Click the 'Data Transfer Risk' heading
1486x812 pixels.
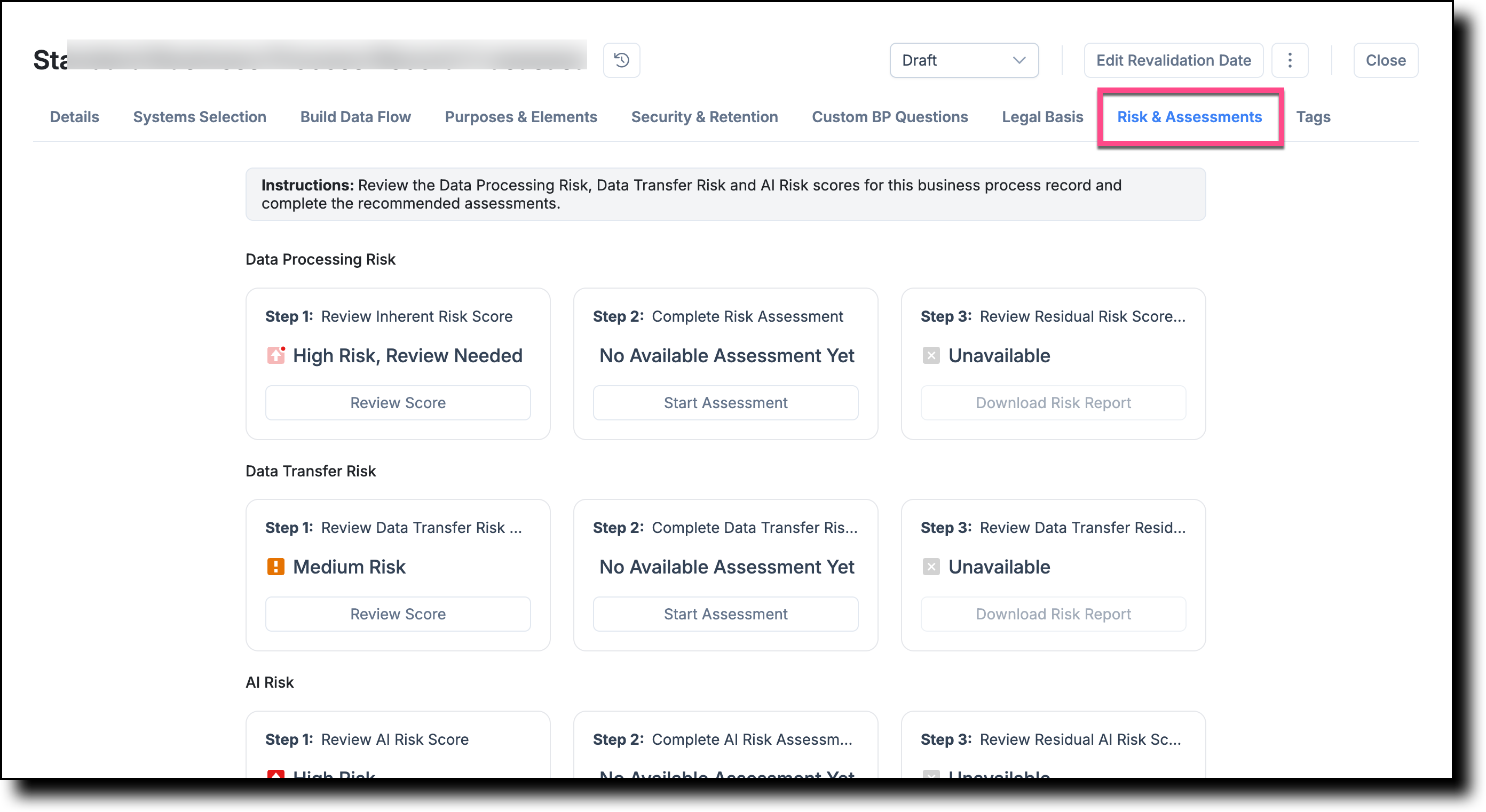[311, 471]
